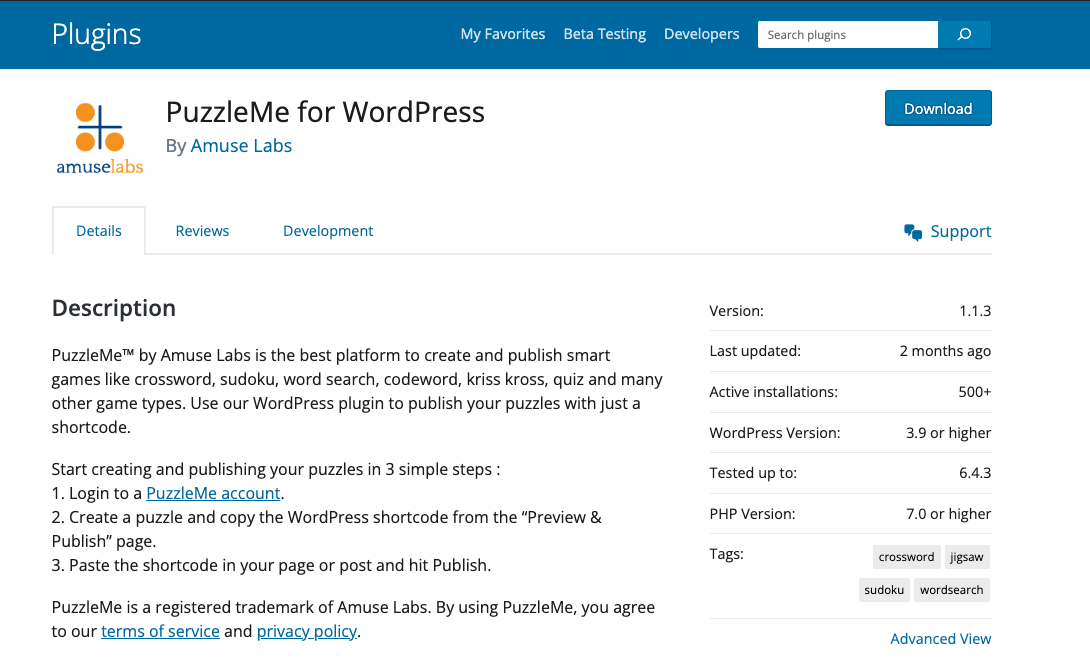1090x672 pixels.
Task: Open the privacy policy link
Action: click(306, 630)
